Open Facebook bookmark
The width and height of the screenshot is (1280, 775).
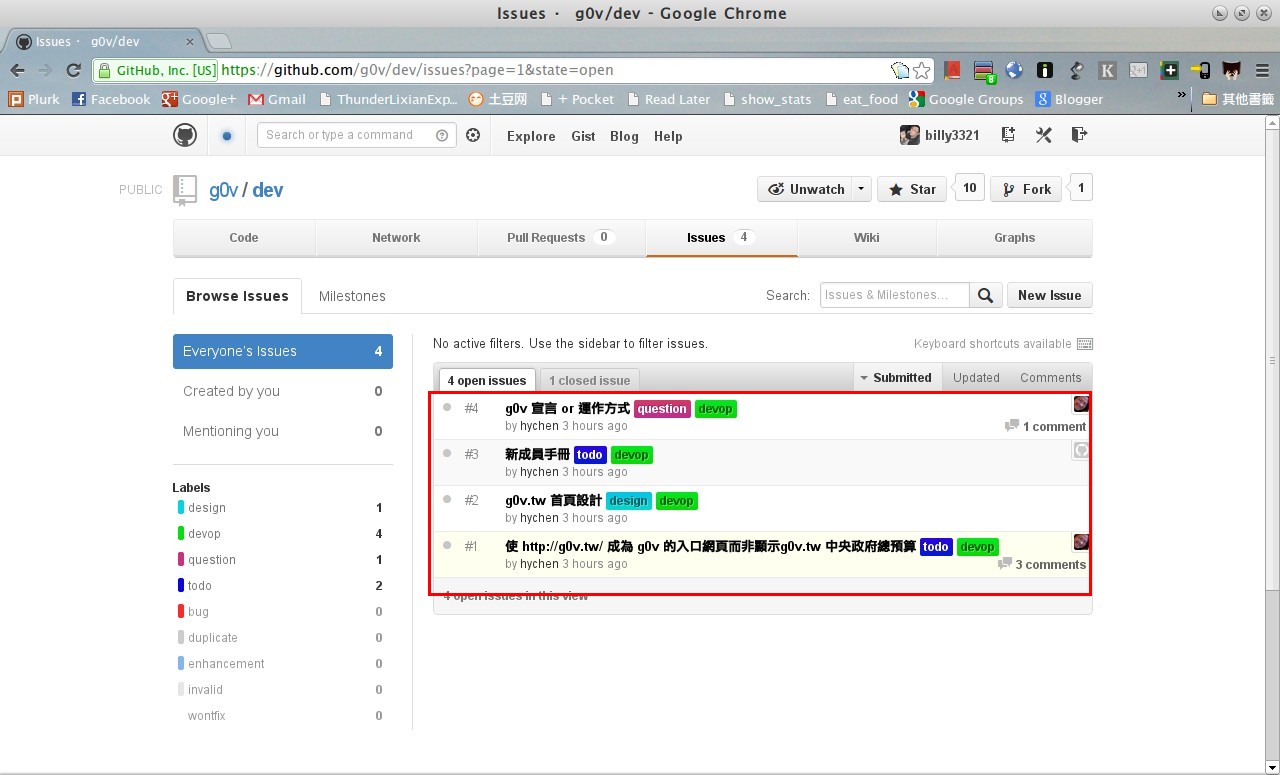[x=111, y=99]
